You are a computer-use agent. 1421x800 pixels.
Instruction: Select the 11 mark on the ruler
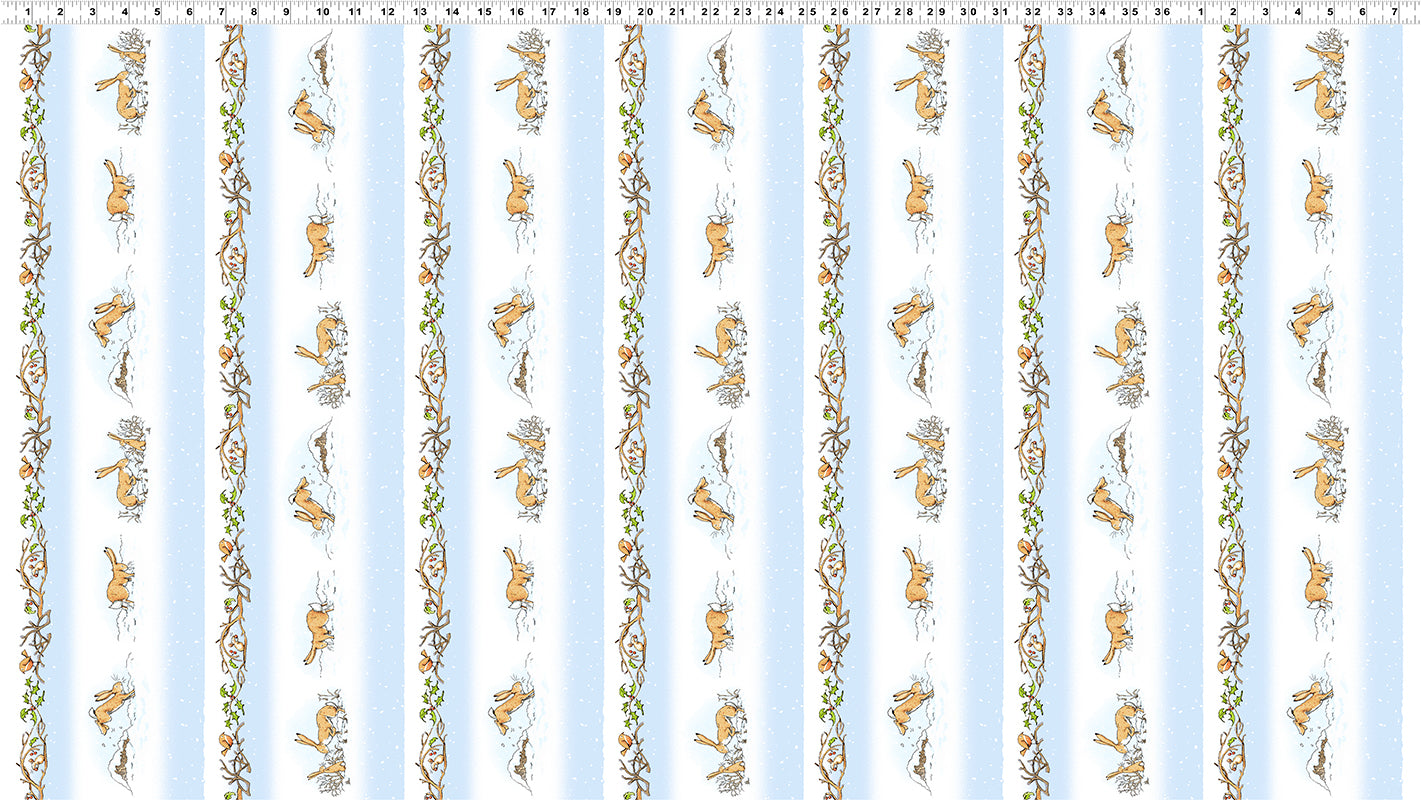[354, 12]
